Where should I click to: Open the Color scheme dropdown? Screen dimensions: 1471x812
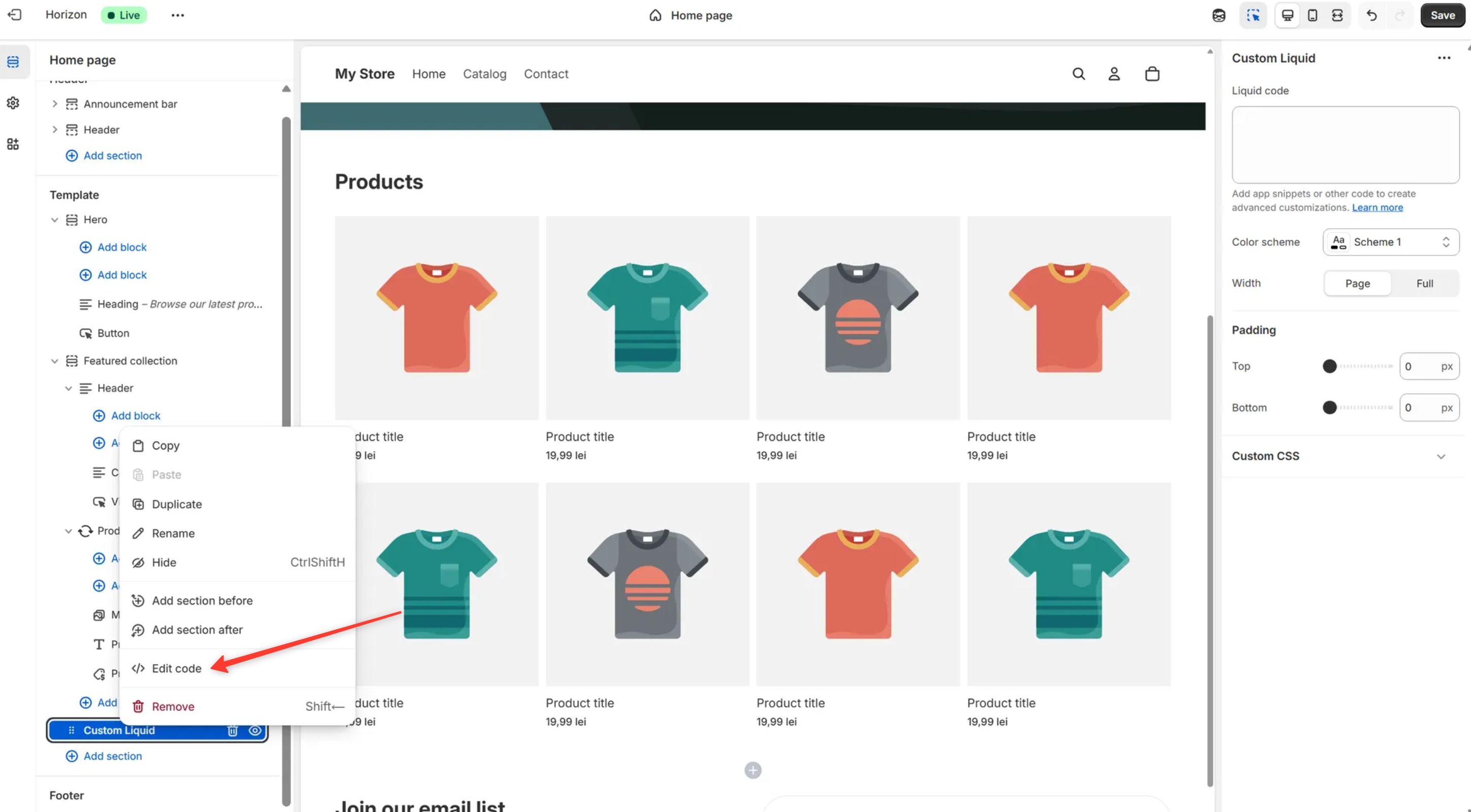(1391, 242)
